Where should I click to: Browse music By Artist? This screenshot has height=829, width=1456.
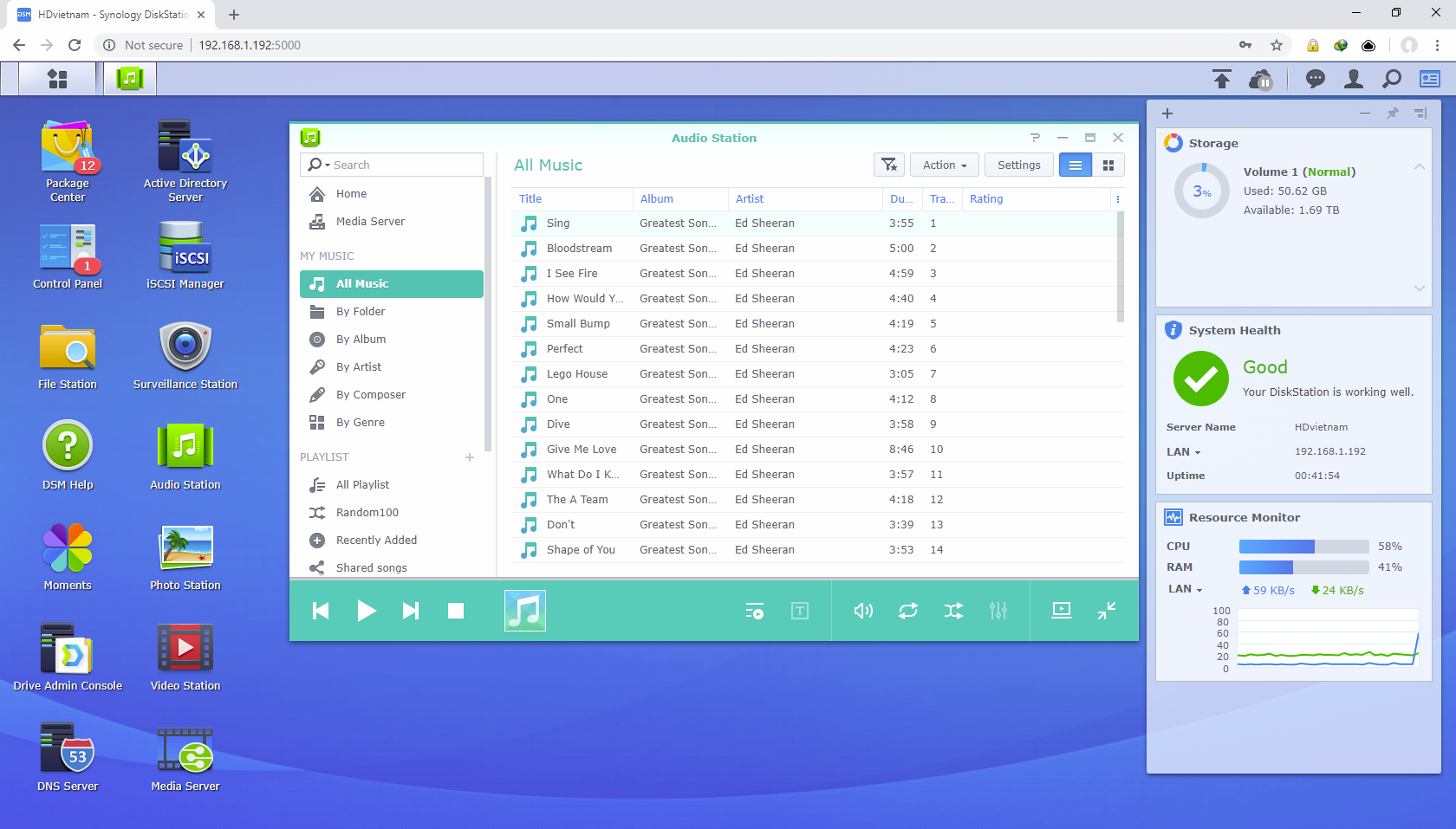pos(392,367)
